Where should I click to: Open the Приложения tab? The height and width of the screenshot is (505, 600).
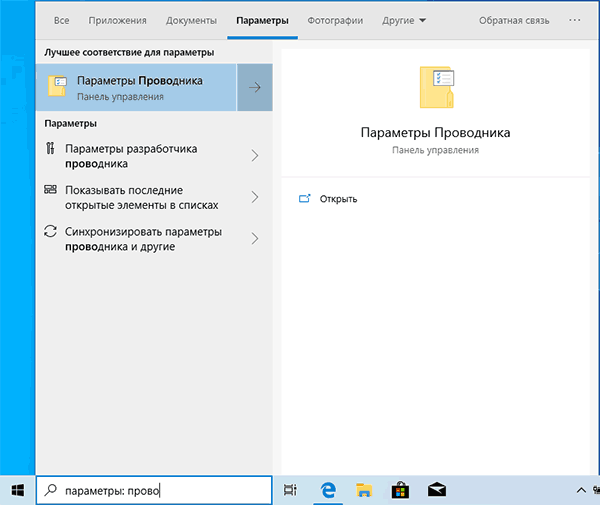point(117,20)
